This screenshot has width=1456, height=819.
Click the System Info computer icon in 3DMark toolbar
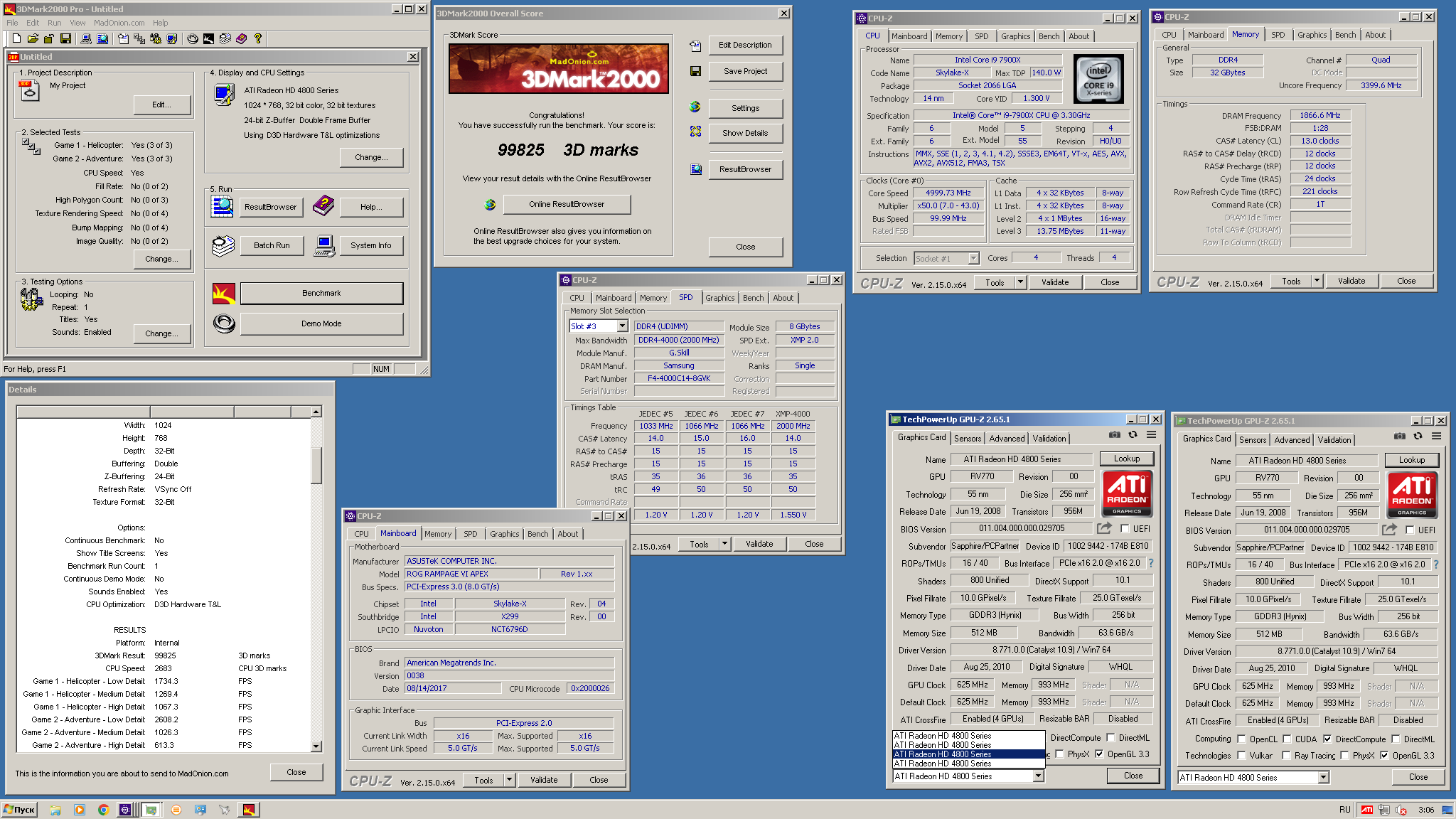pos(85,38)
